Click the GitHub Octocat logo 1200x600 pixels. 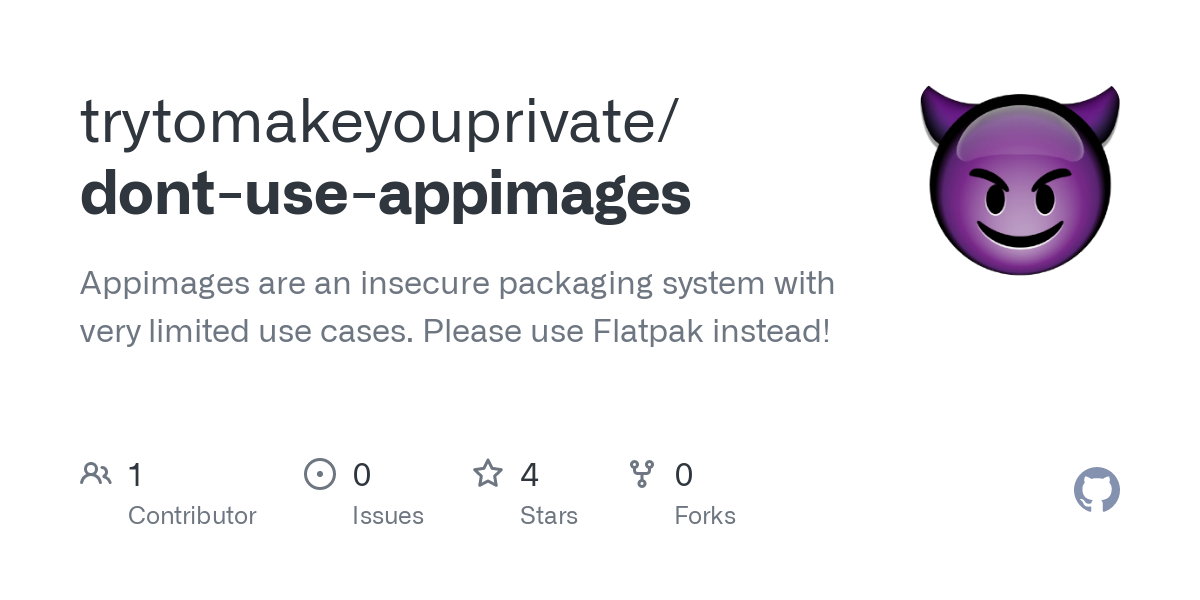point(1097,490)
